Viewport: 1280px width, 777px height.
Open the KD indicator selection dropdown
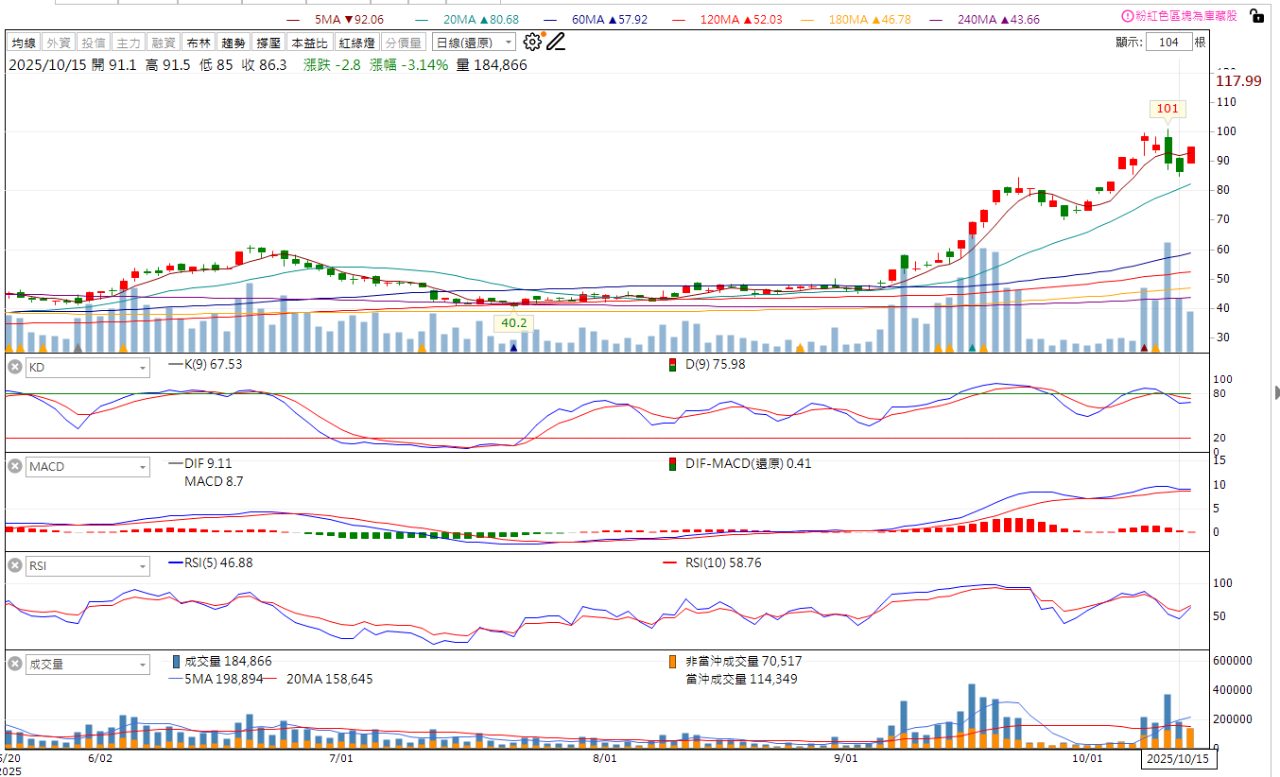pyautogui.click(x=88, y=368)
